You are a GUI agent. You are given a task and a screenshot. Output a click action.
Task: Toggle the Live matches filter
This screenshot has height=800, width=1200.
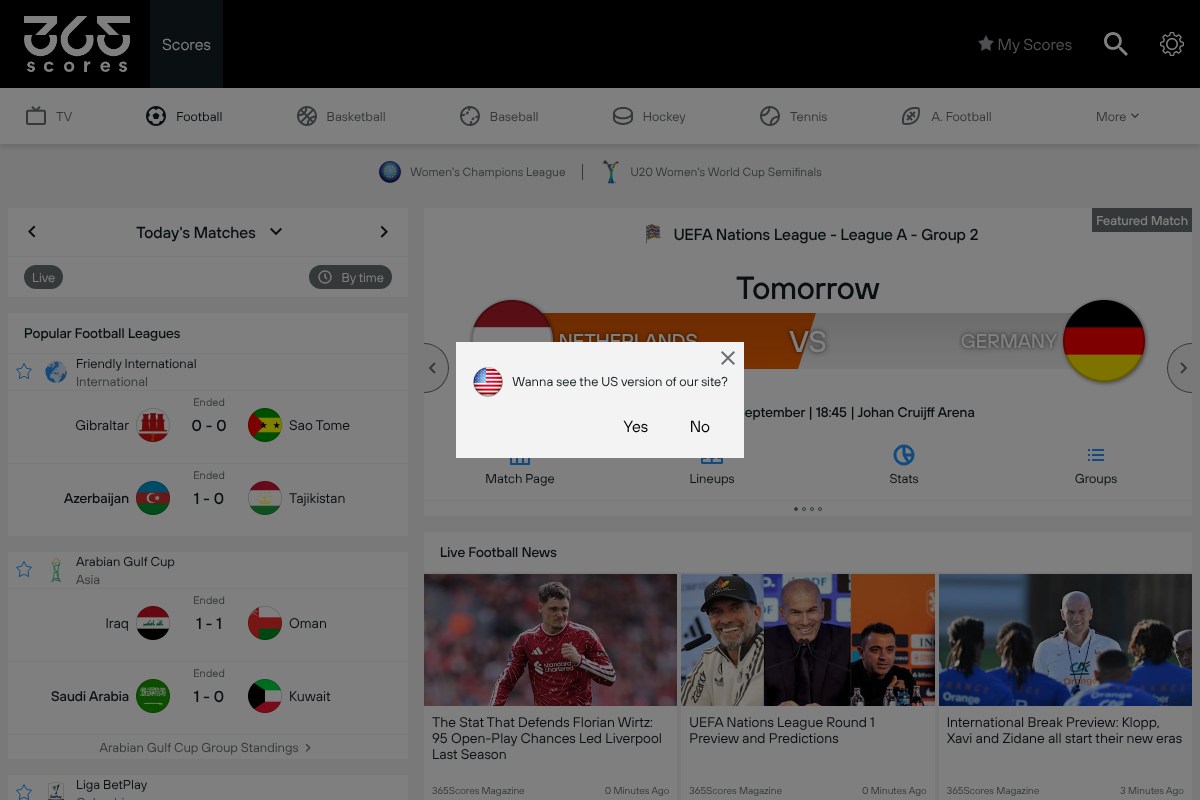pos(43,277)
